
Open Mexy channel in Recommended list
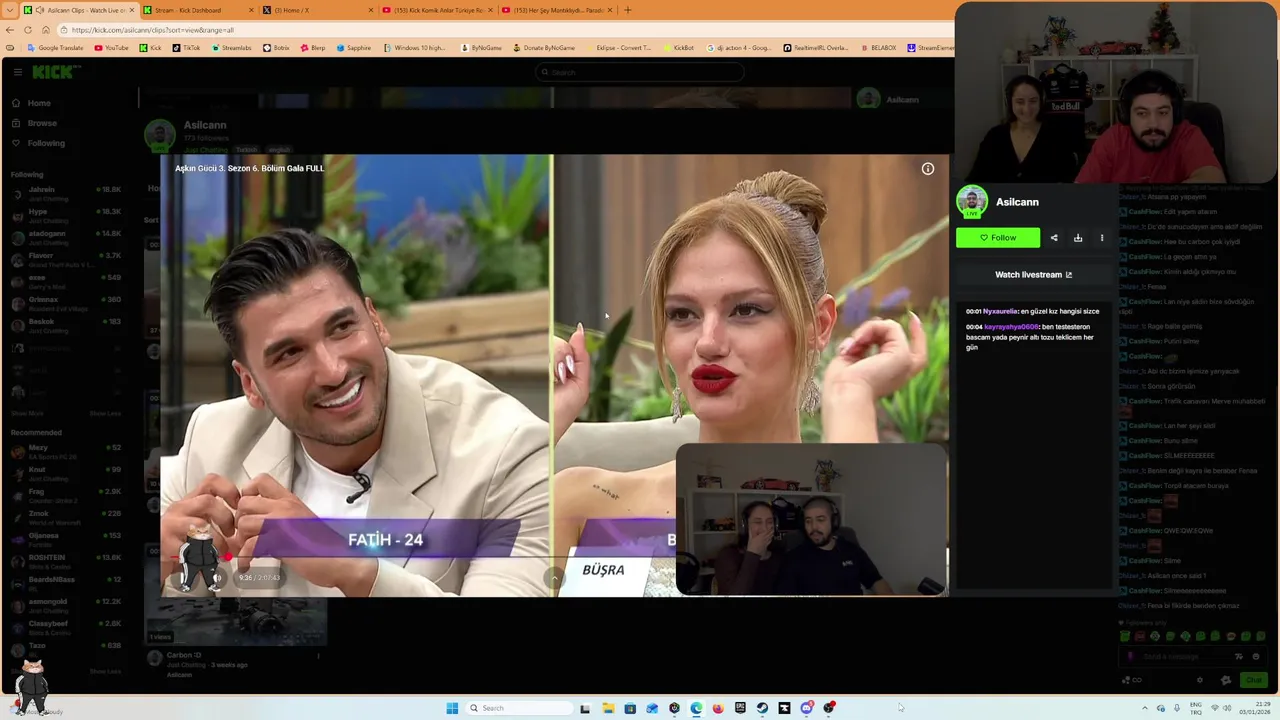coord(66,451)
